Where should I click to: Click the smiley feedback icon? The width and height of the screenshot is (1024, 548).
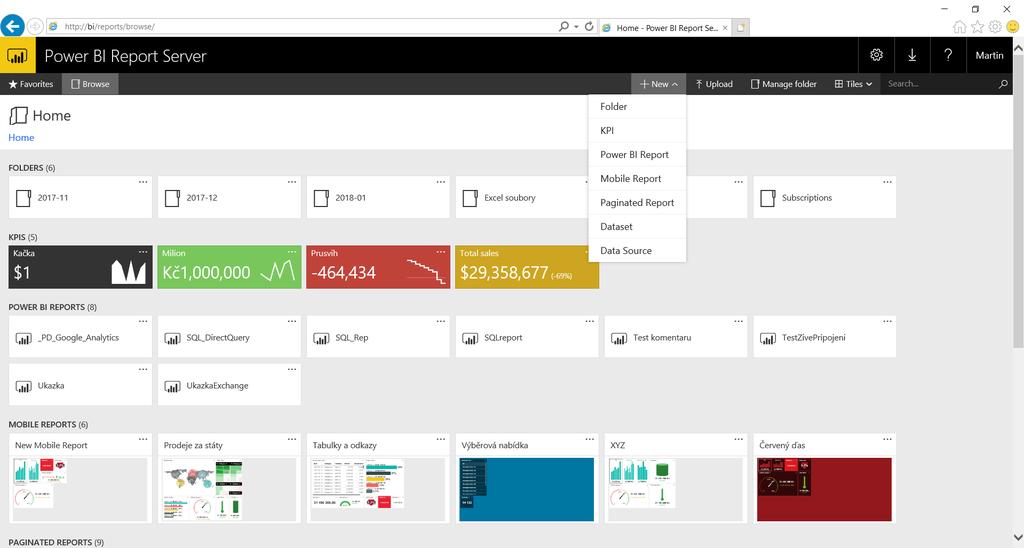[x=1013, y=27]
